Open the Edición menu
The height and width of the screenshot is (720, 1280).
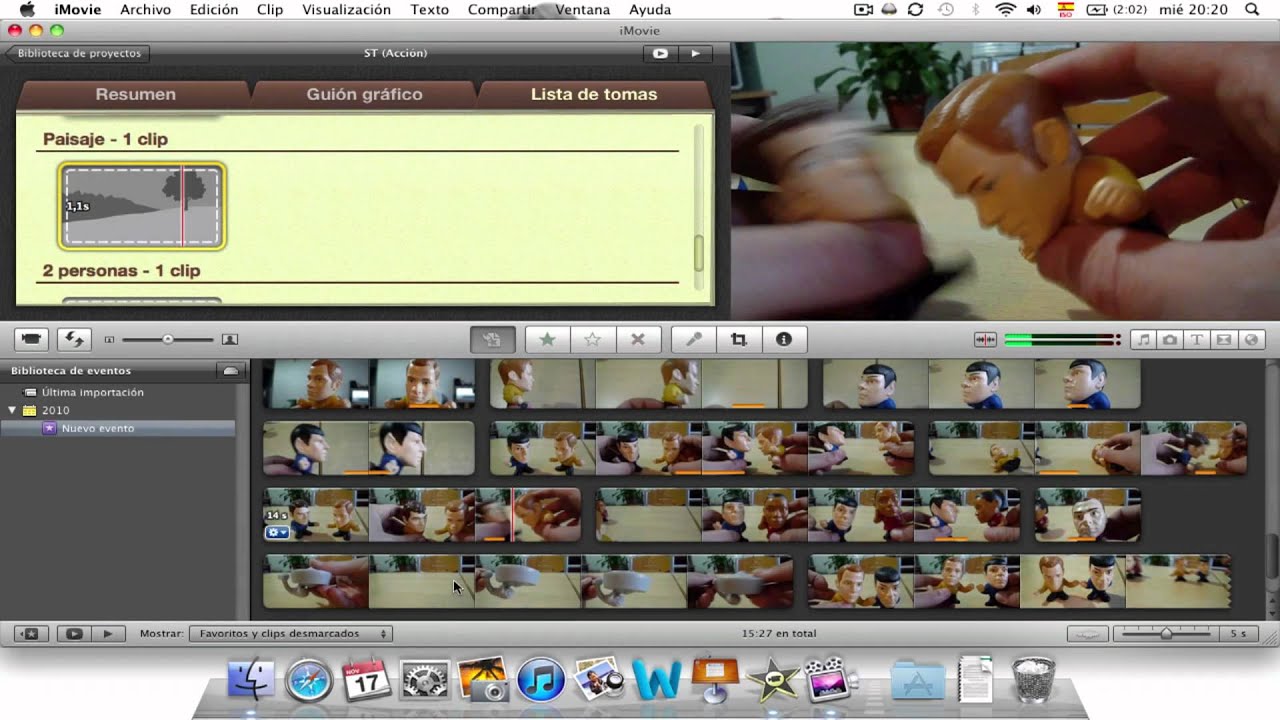tap(214, 10)
